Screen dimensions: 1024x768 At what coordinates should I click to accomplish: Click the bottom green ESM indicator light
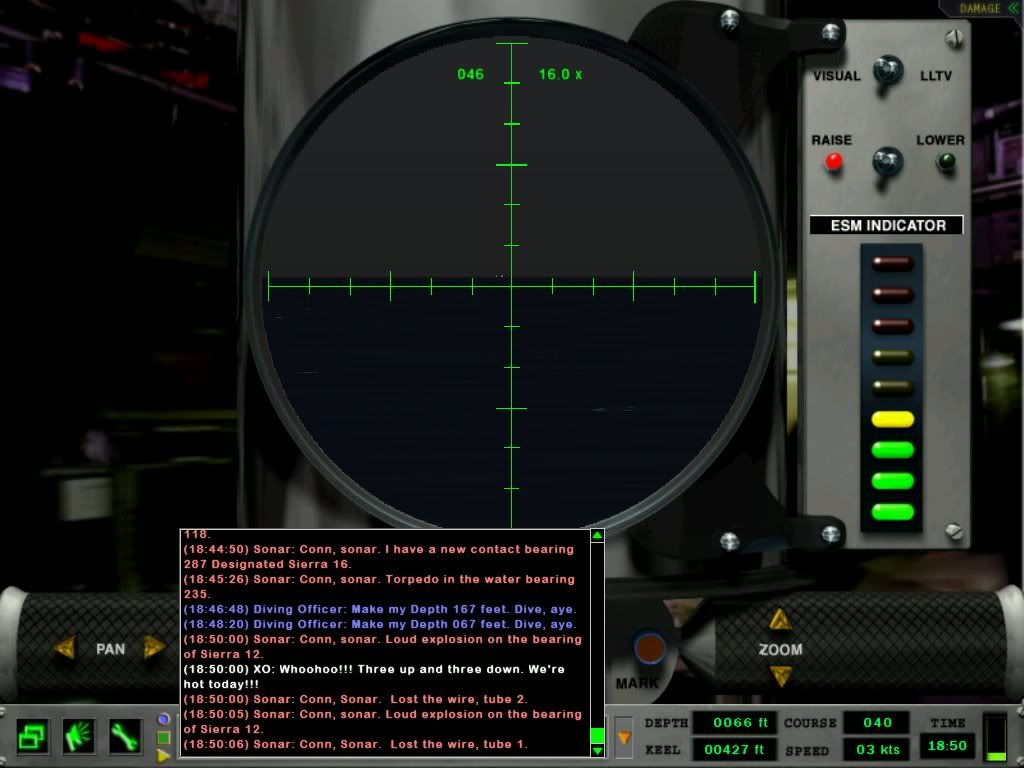coord(892,512)
